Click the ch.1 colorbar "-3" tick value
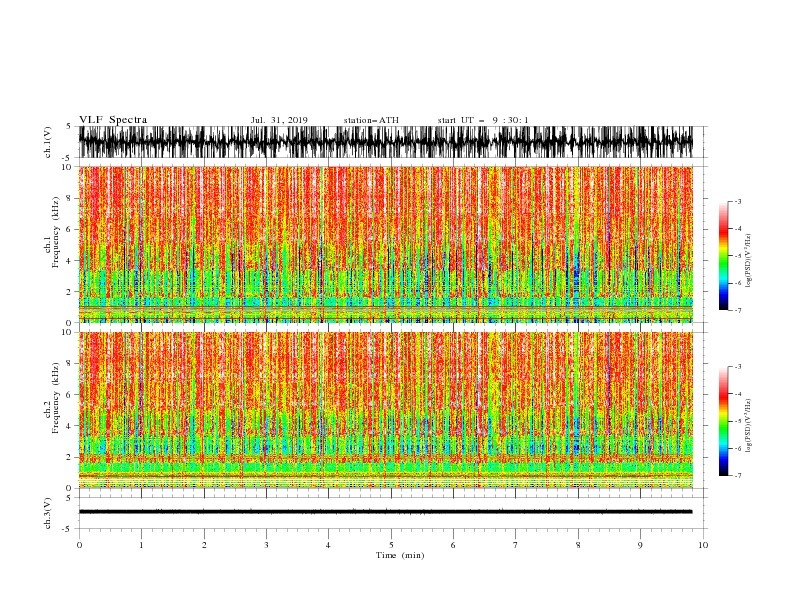The width and height of the screenshot is (792, 612). tap(737, 201)
